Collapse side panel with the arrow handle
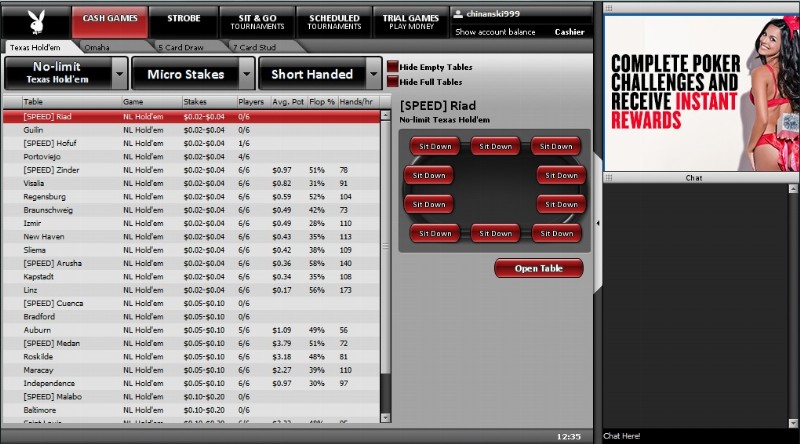800x444 pixels. pyautogui.click(x=597, y=223)
